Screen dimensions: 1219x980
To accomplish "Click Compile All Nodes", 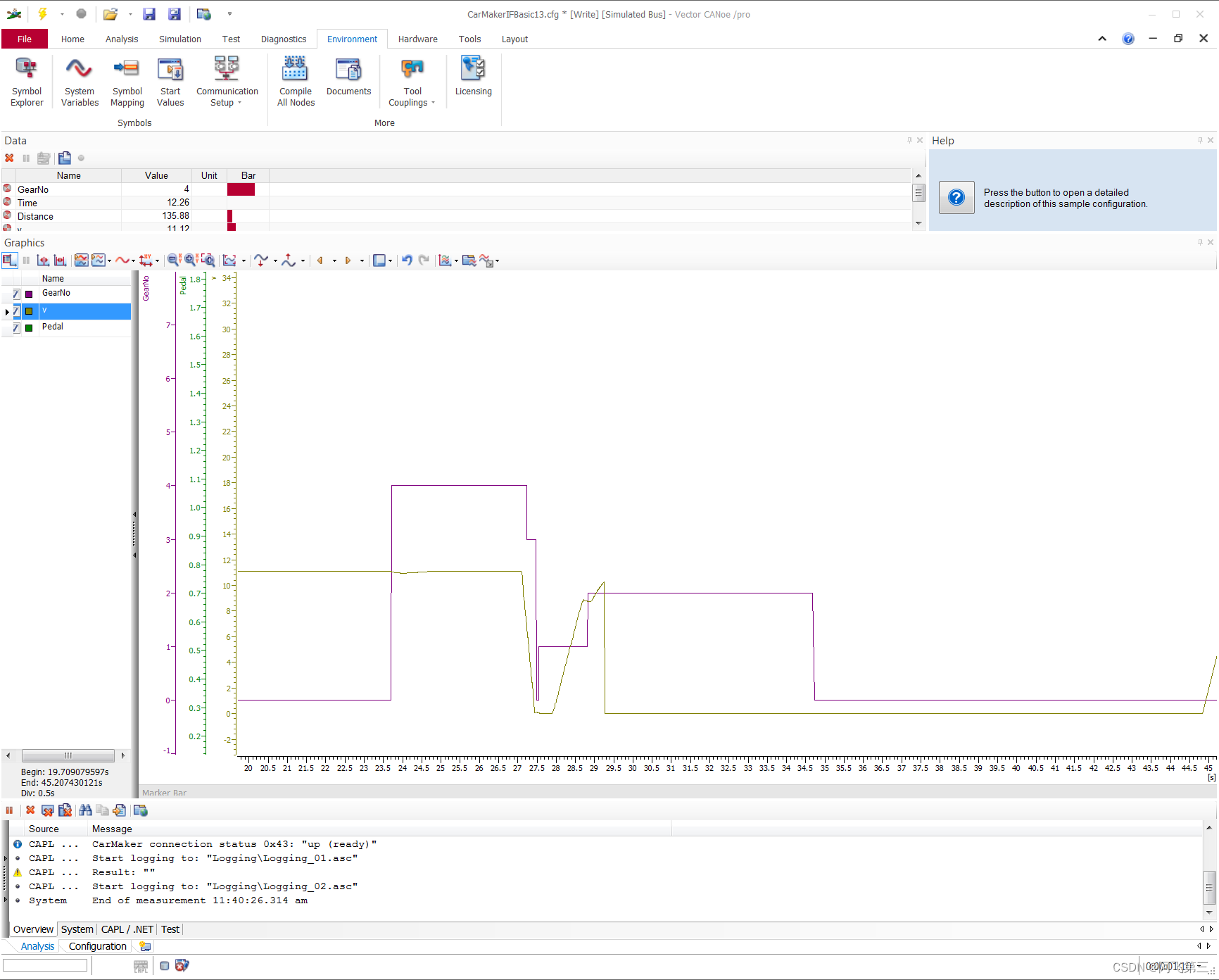I will coord(296,82).
